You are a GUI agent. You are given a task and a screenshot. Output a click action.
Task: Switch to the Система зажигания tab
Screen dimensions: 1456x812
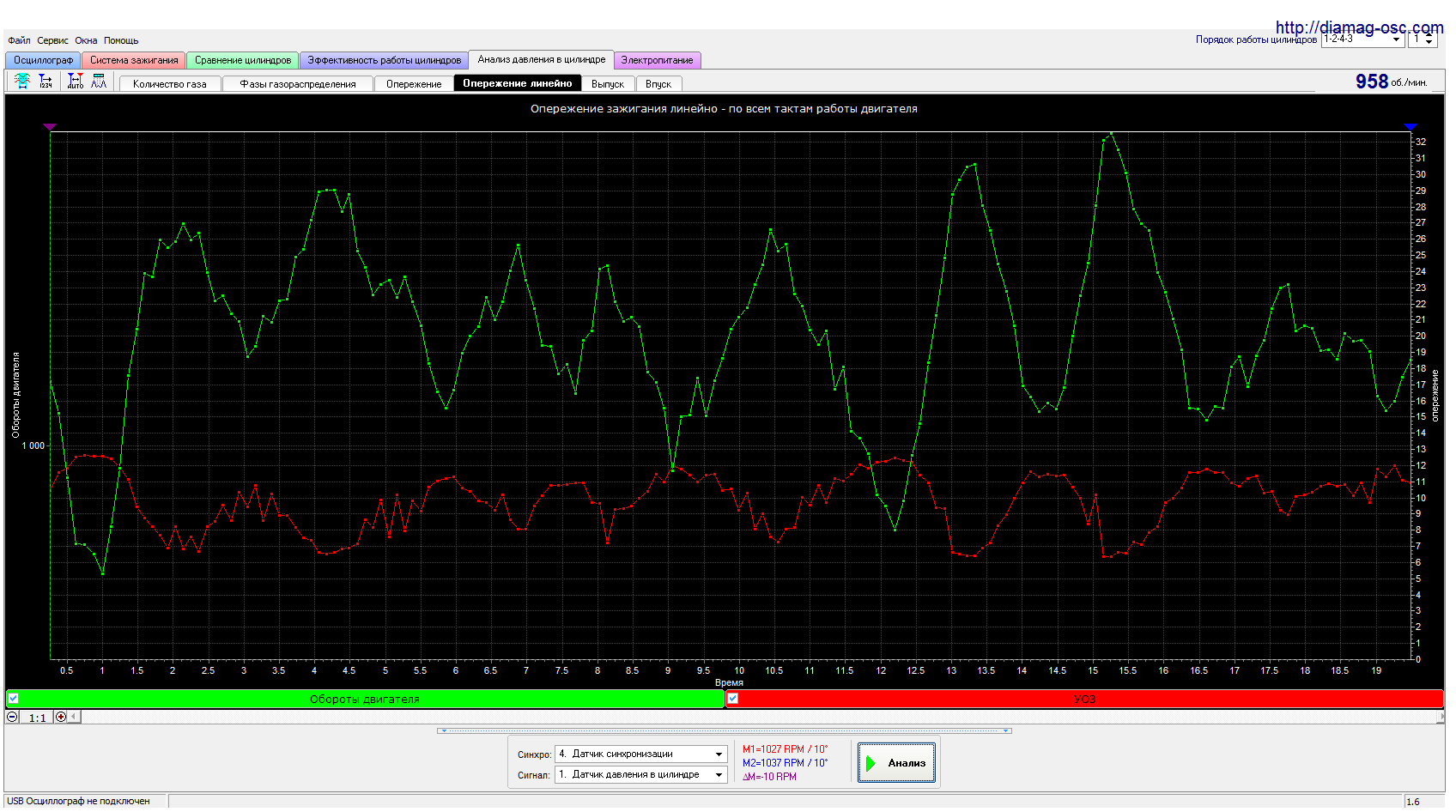(x=134, y=60)
